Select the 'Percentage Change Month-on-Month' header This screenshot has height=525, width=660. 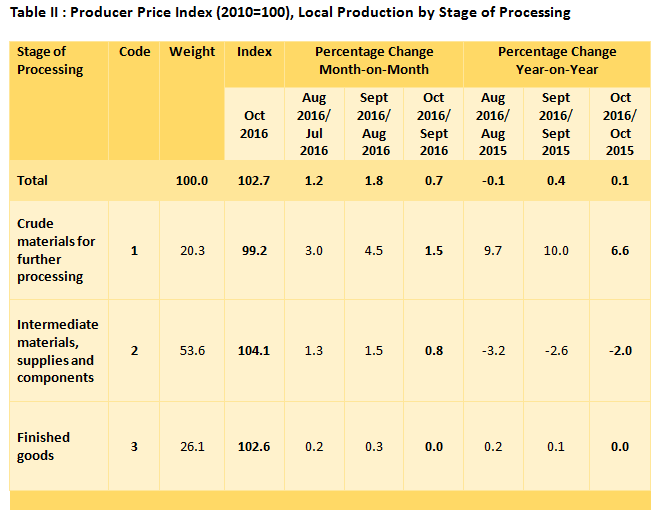coord(373,61)
